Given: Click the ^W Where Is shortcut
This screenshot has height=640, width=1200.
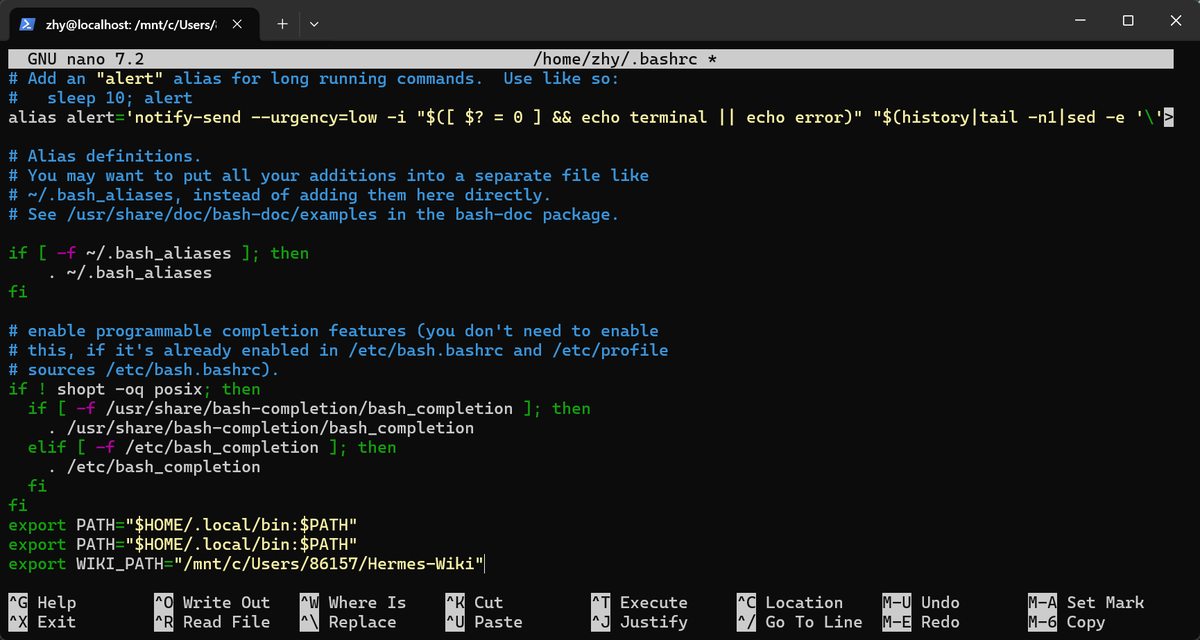Looking at the screenshot, I should 353,602.
